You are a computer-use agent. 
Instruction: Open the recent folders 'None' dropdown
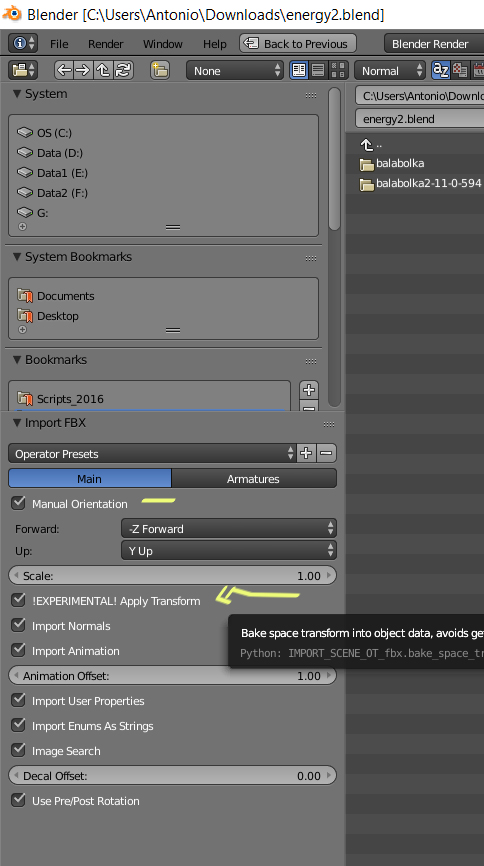(235, 70)
